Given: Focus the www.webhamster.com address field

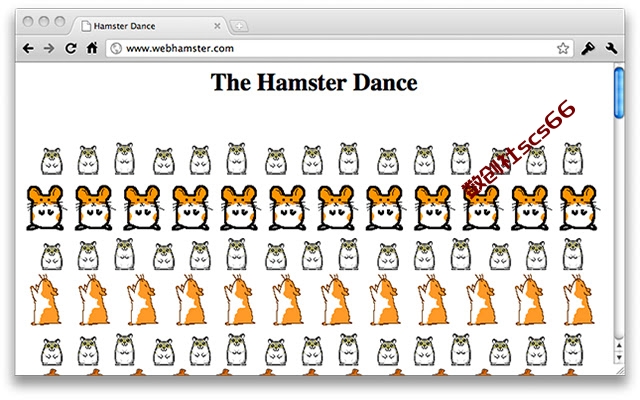Looking at the screenshot, I should pyautogui.click(x=339, y=49).
